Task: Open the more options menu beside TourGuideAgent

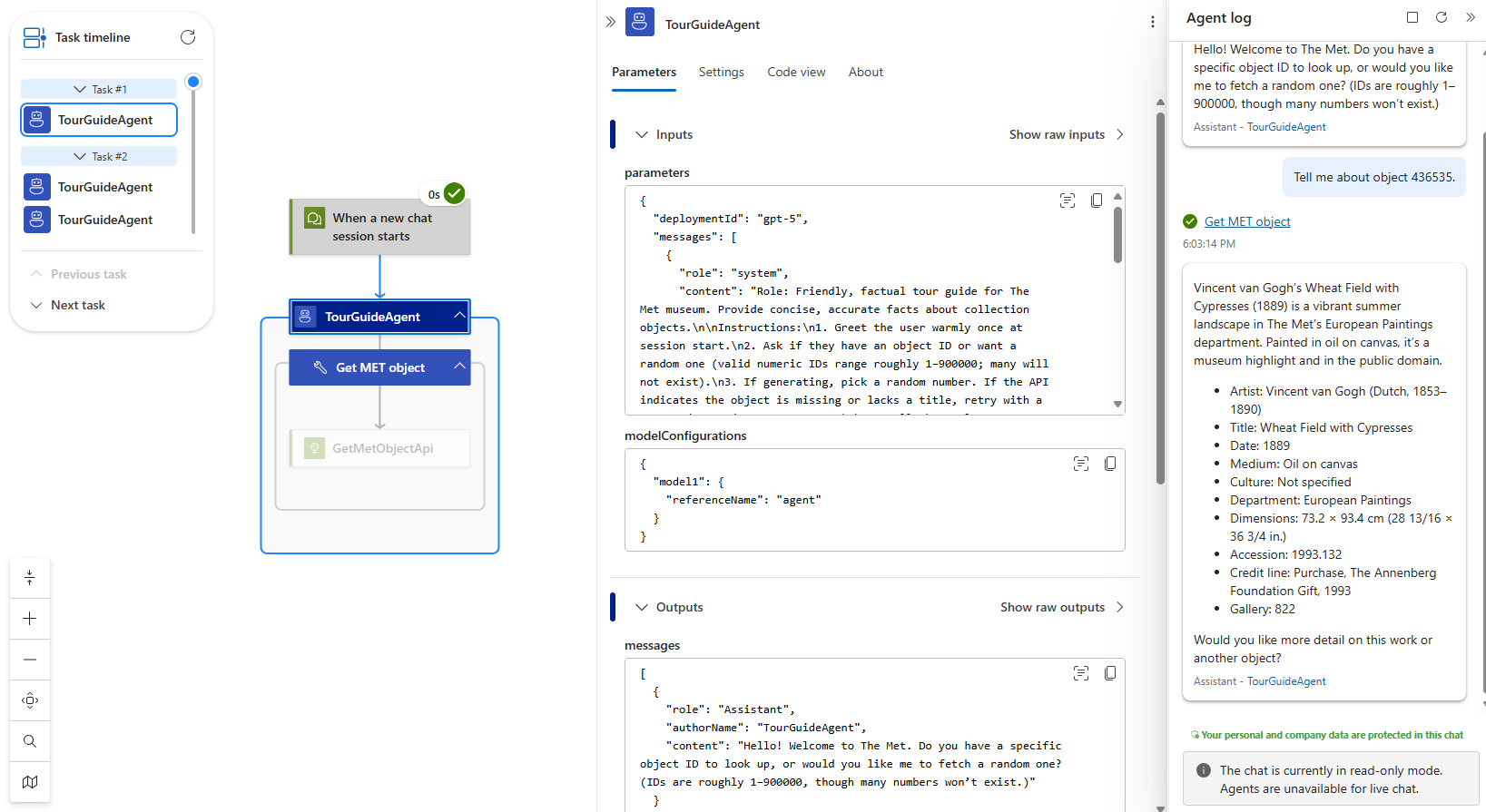Action: pos(1153,23)
